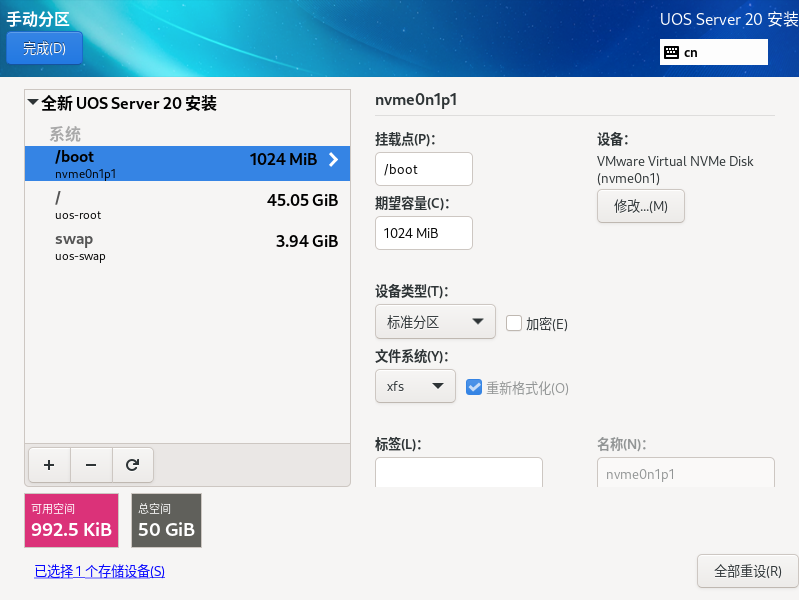The width and height of the screenshot is (799, 600).
Task: Remove selected partition with minus icon
Action: pyautogui.click(x=91, y=465)
